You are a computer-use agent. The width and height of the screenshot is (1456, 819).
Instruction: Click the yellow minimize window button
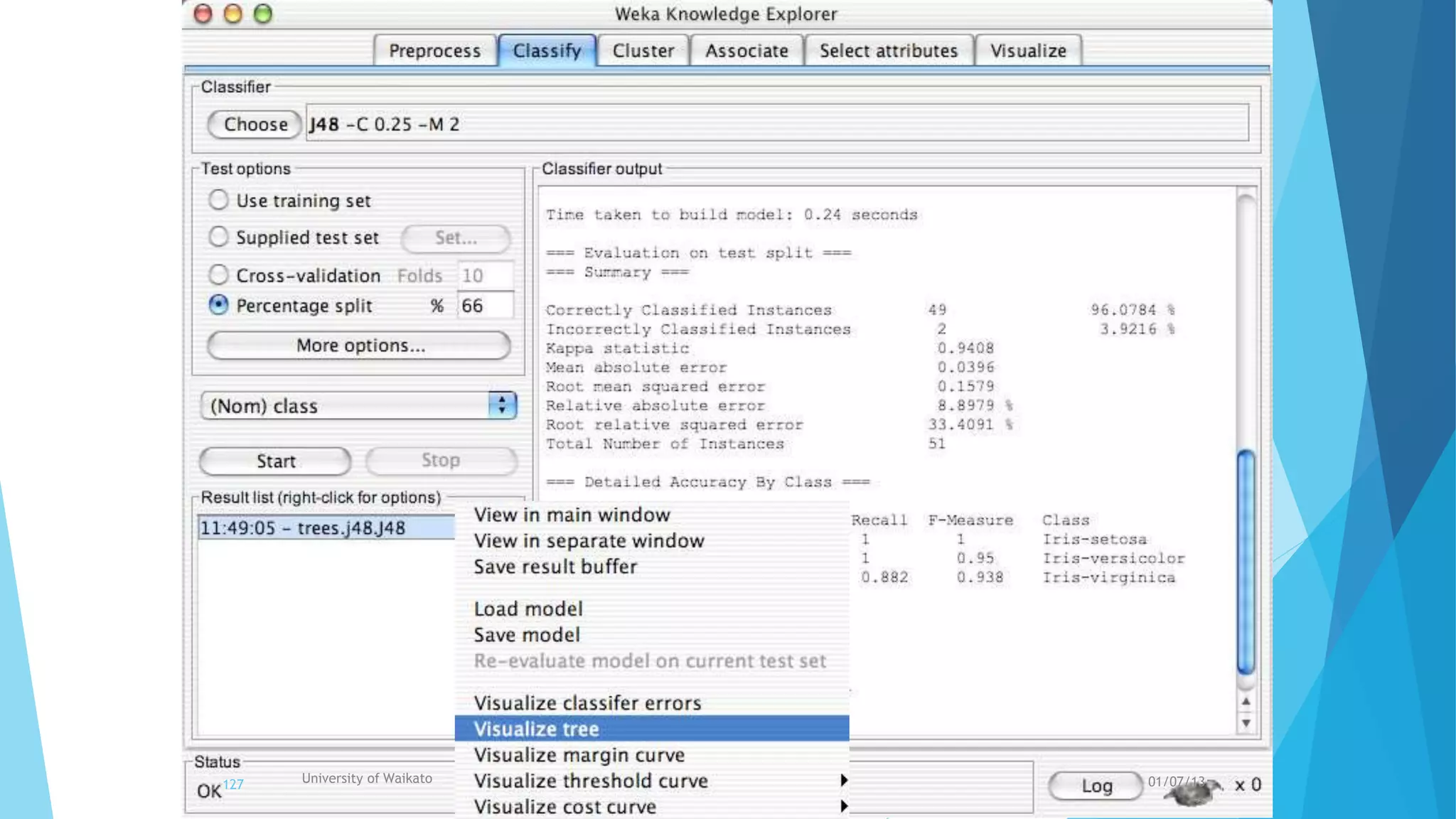[x=233, y=14]
